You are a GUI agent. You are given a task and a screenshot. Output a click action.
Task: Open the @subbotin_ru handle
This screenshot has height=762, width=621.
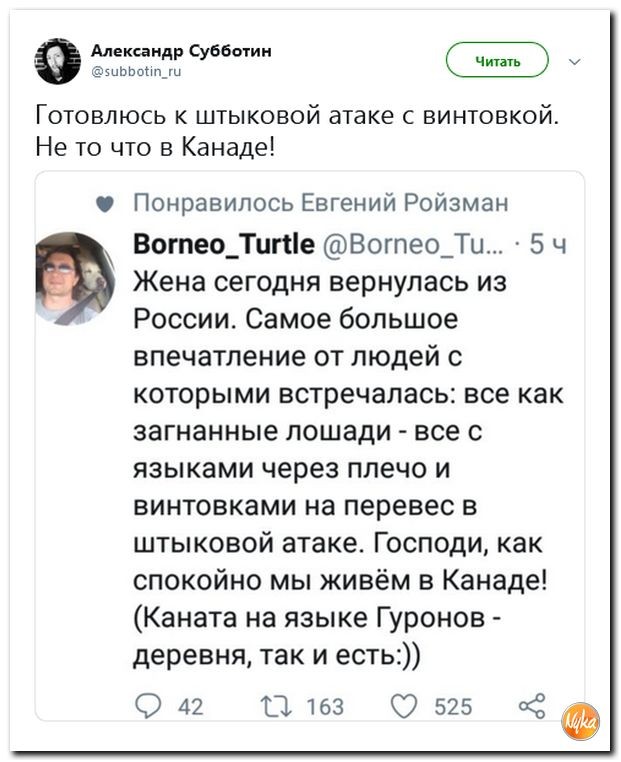[x=136, y=72]
